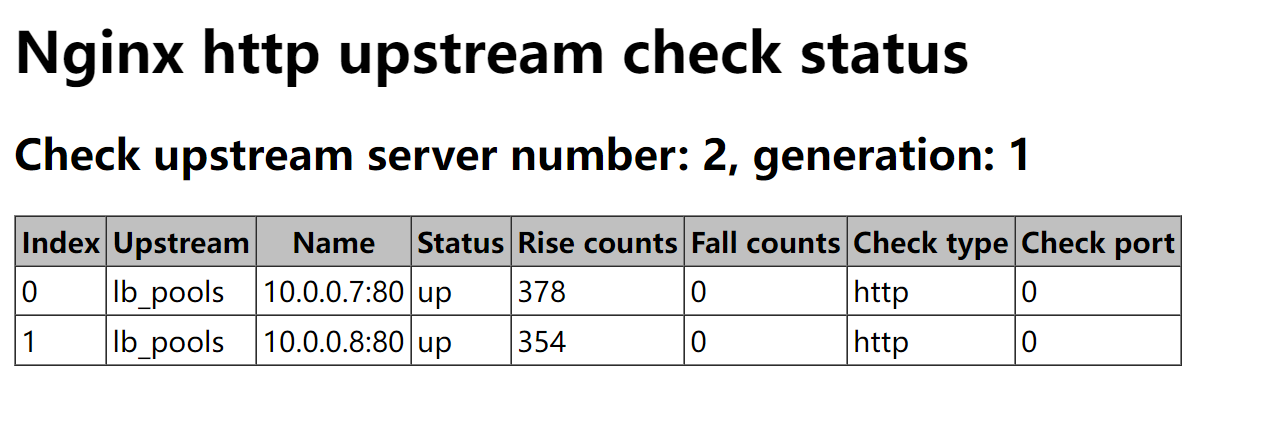This screenshot has width=1266, height=433.
Task: Select the rise count value 378
Action: pos(542,292)
